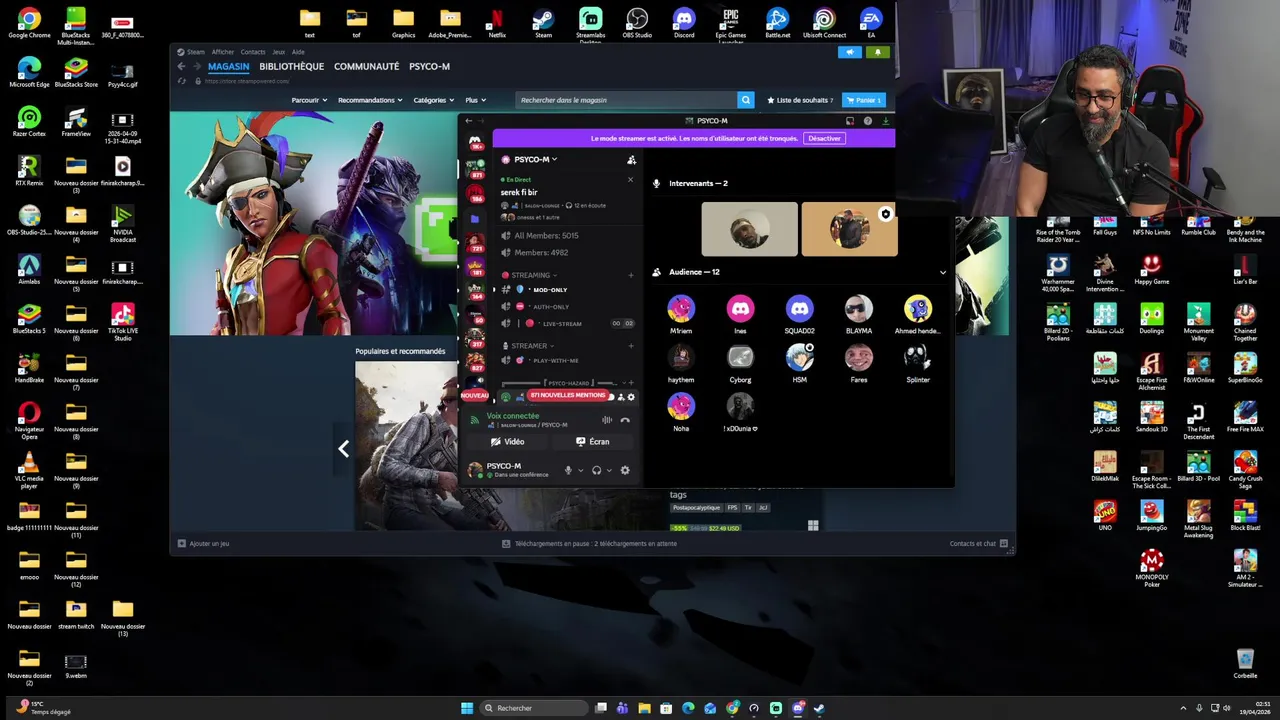Open TikTok LIVE Studio desktop icon
1280x720 pixels.
(x=123, y=322)
